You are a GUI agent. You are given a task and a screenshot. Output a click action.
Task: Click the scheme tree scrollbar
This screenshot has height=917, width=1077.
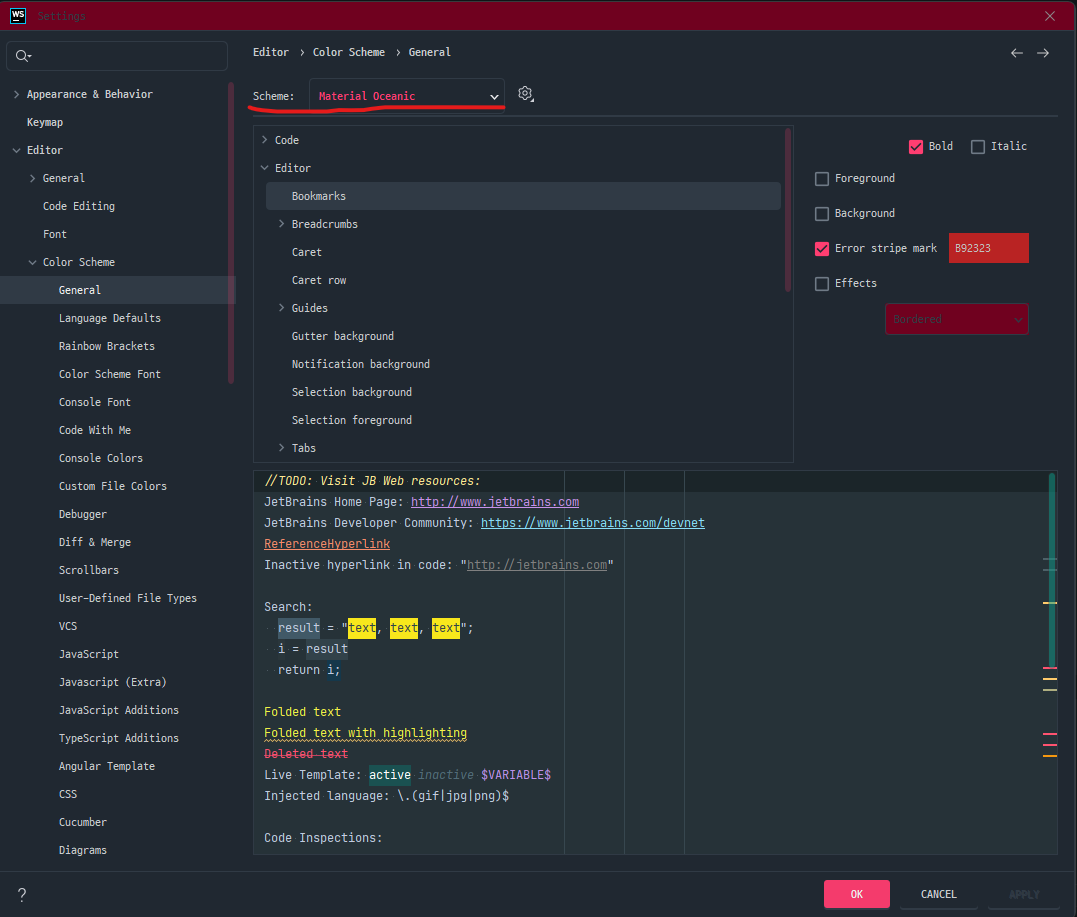(x=788, y=210)
